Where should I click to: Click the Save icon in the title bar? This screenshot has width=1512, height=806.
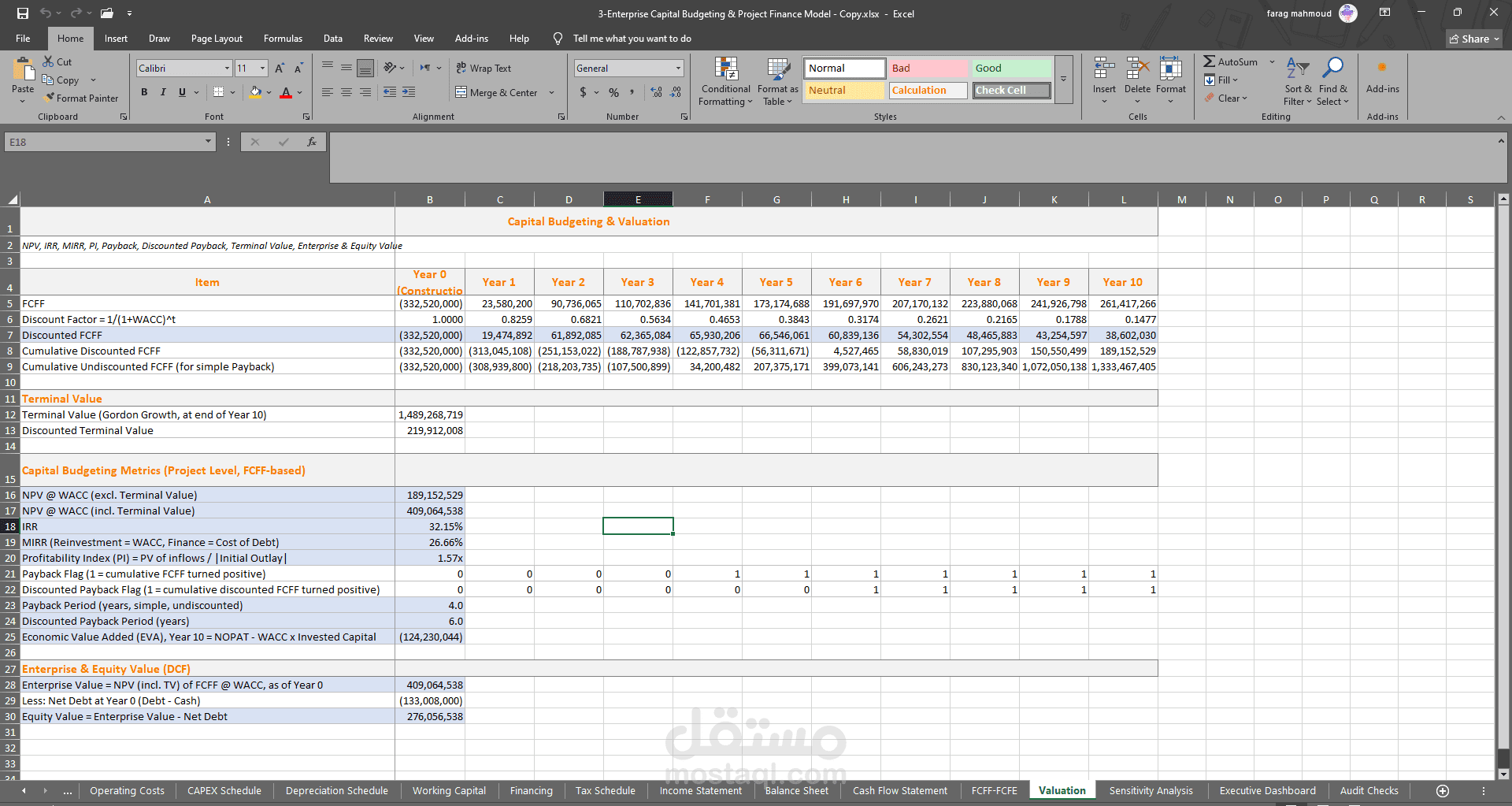point(23,13)
